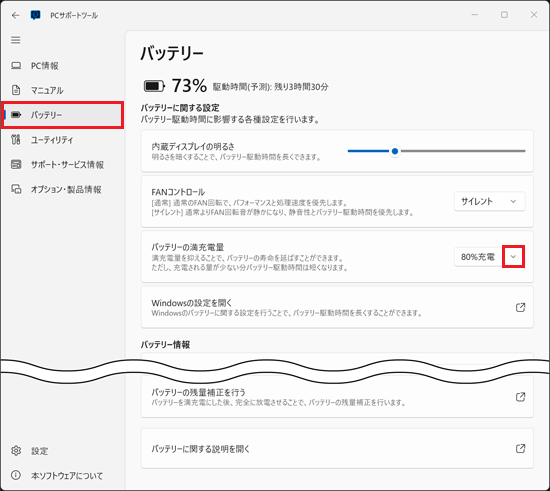
Task: Click the gear icon beside 設定
Action: [16, 451]
